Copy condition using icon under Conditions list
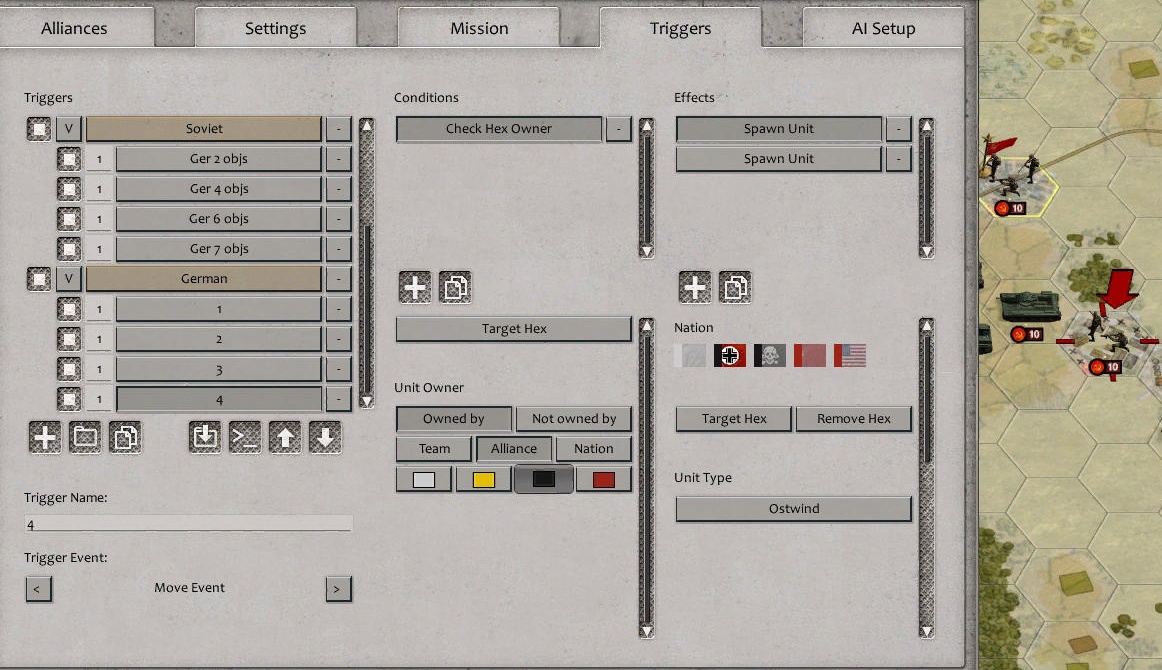This screenshot has width=1162, height=670. tap(455, 288)
